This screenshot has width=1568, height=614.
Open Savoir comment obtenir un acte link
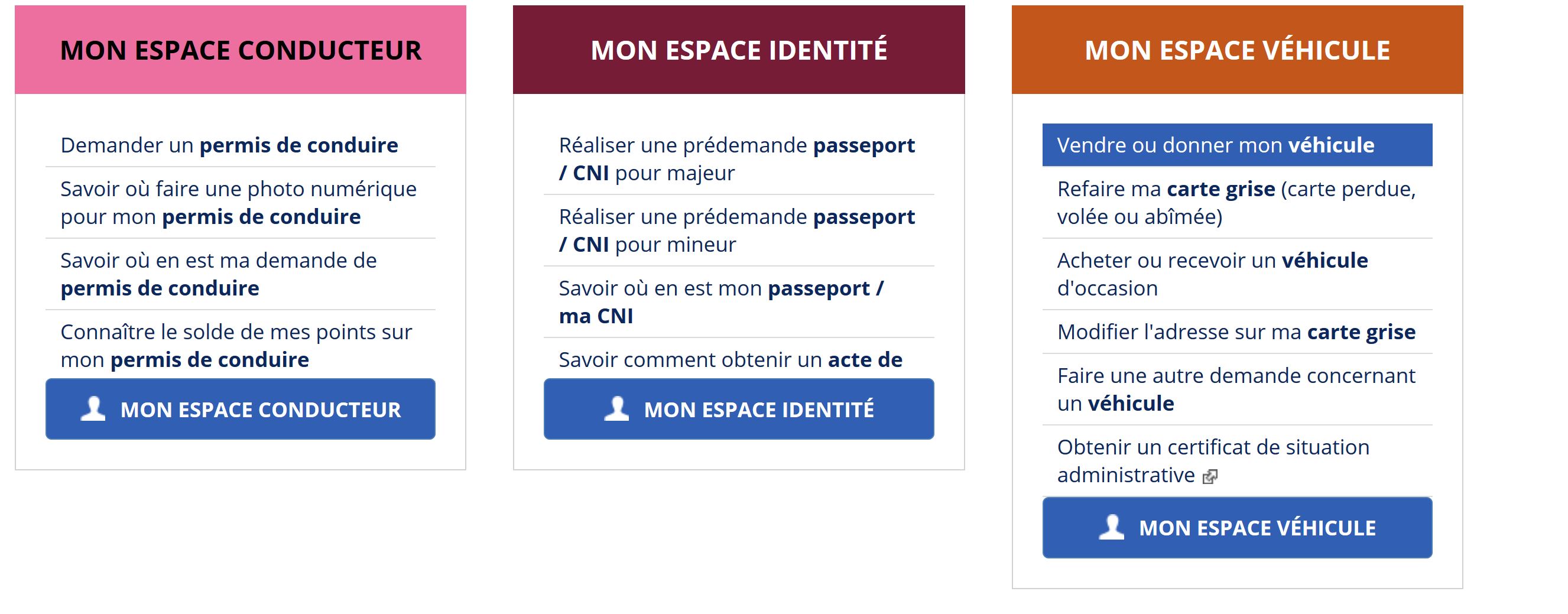coord(731,360)
